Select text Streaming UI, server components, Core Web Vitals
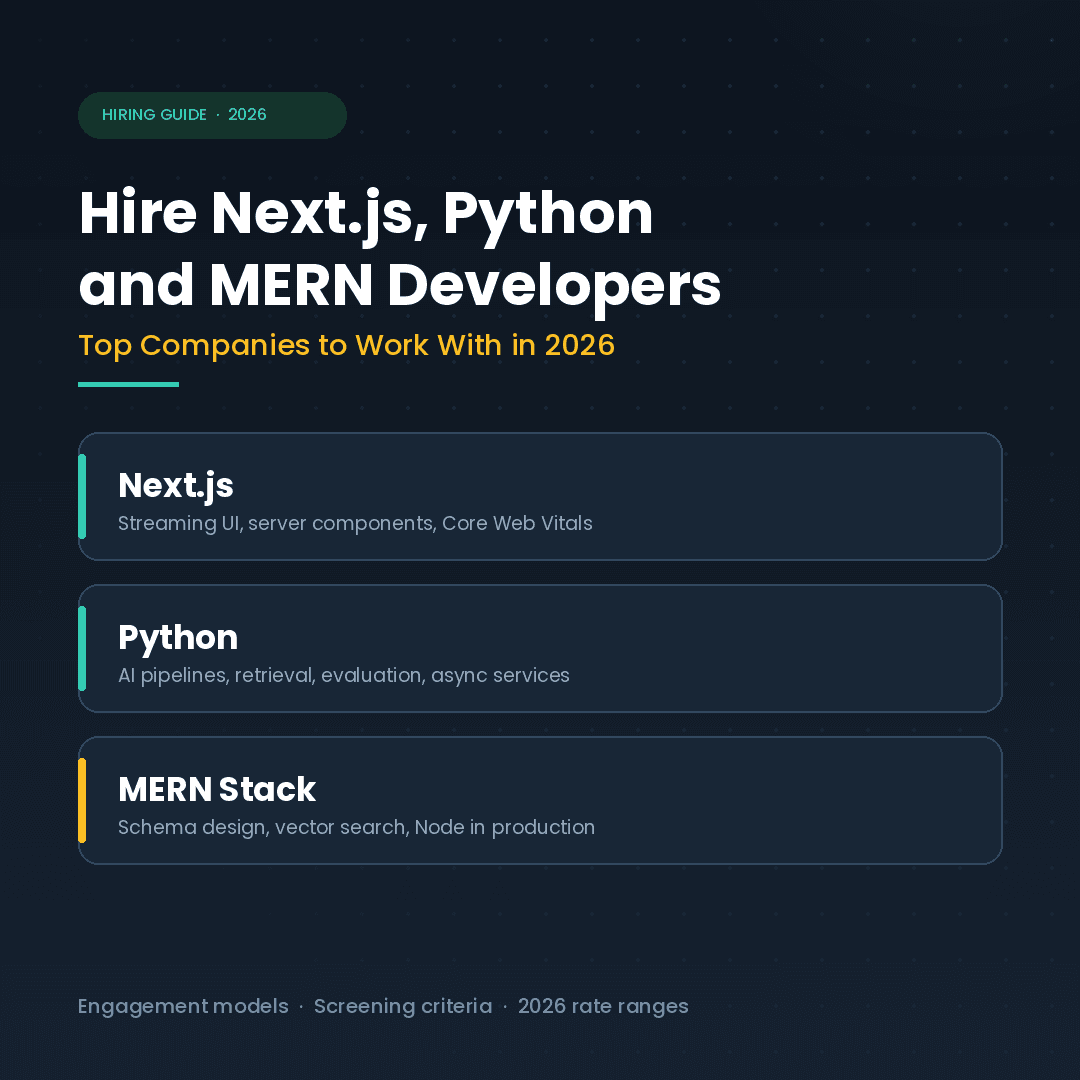Viewport: 1080px width, 1080px height. 355,523
